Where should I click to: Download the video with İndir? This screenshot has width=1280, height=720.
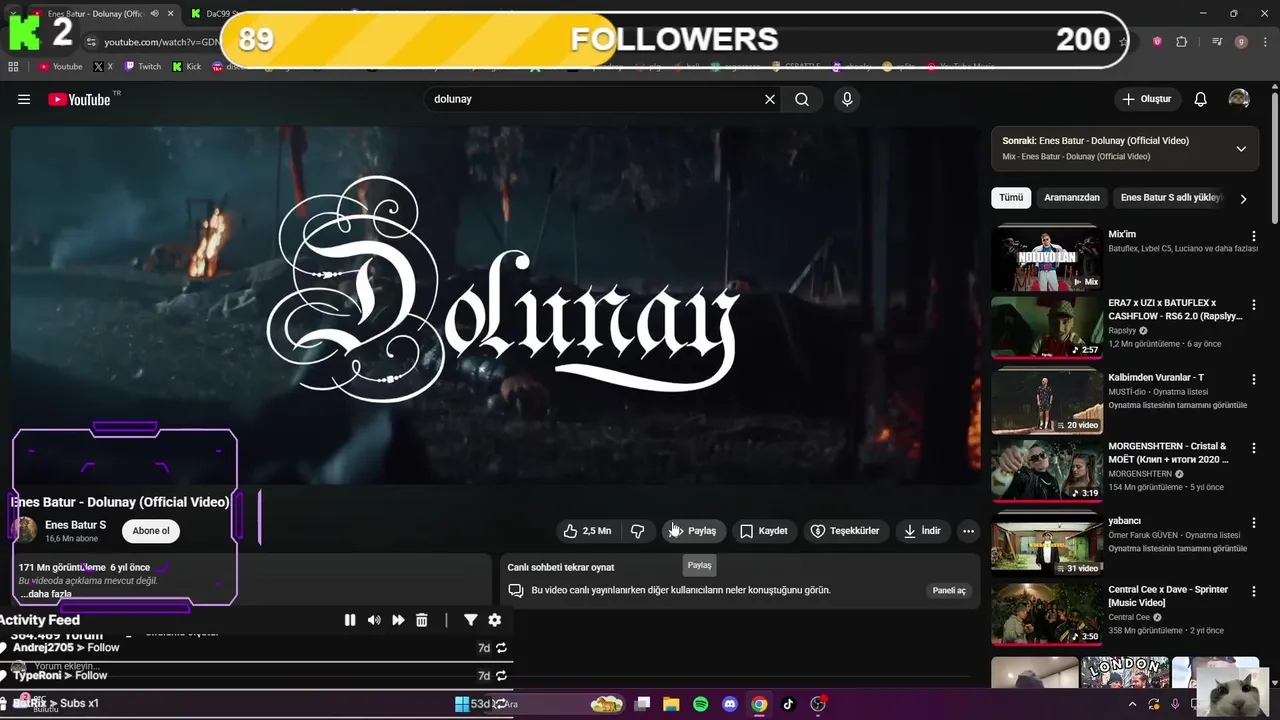click(x=922, y=531)
